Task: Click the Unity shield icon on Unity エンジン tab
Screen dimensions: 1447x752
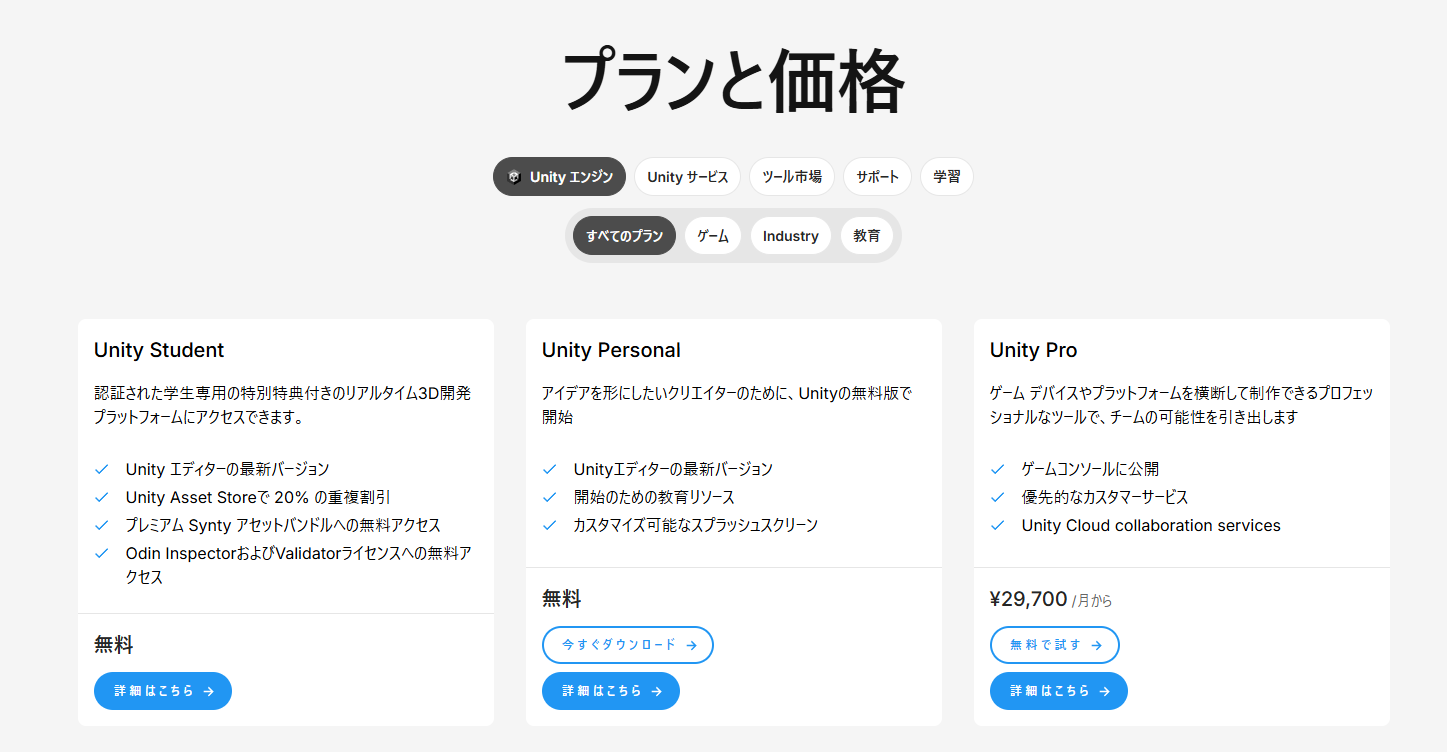Action: point(516,176)
